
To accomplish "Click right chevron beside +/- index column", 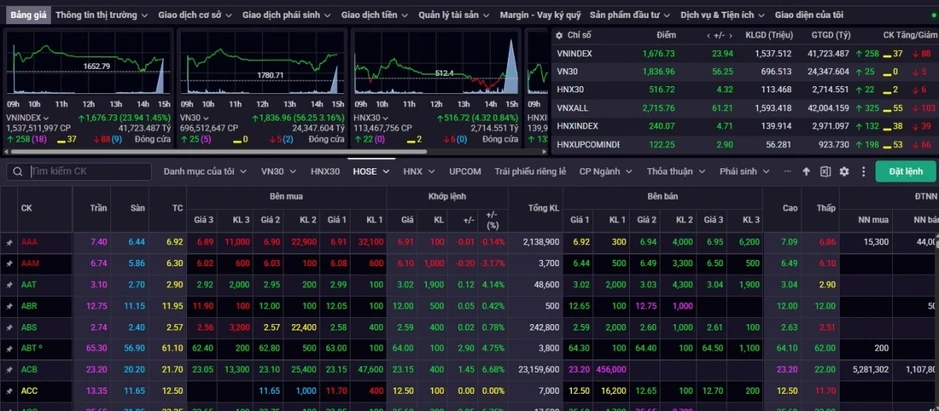I will click(731, 35).
